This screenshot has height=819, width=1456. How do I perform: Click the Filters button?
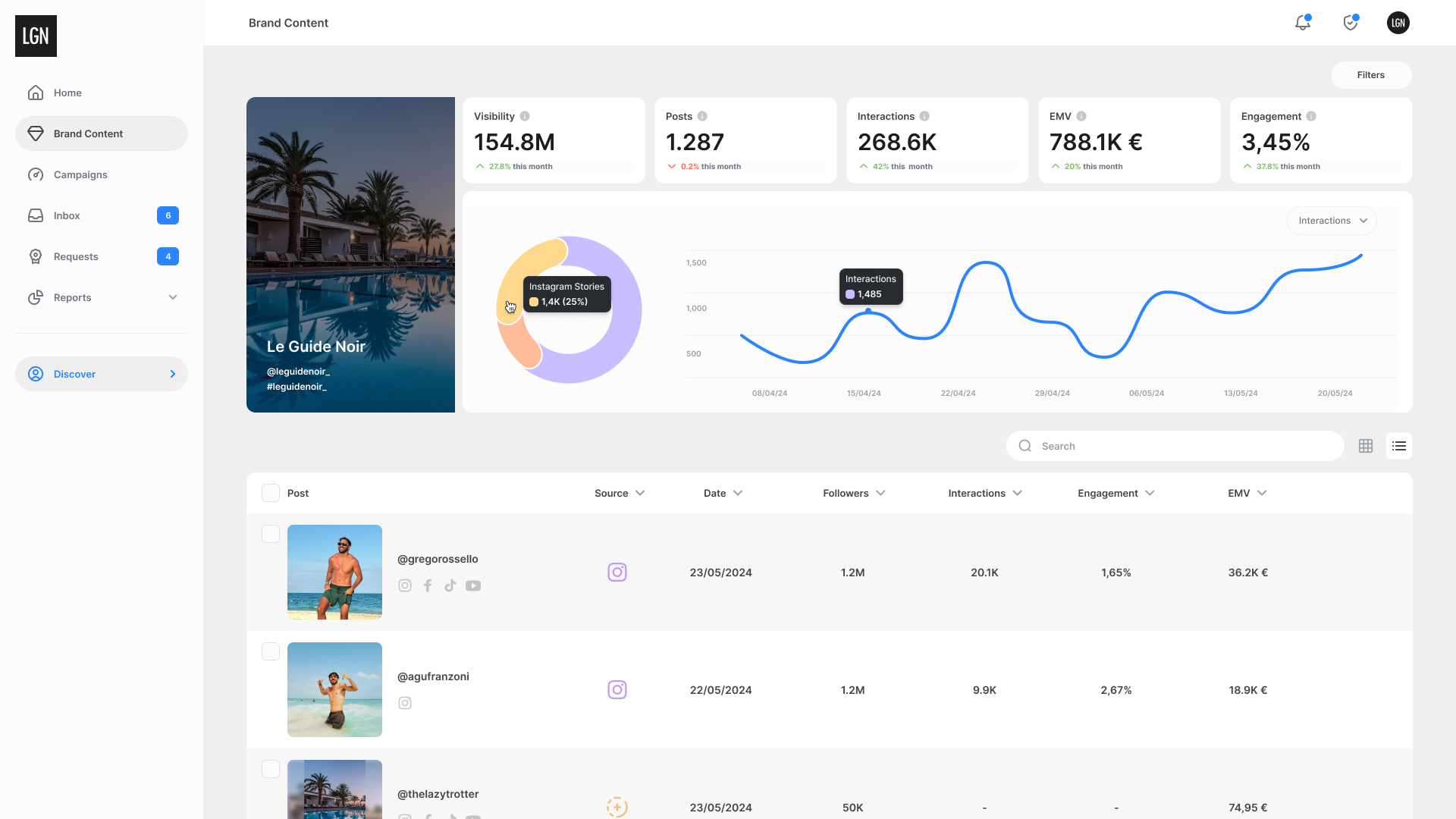point(1370,75)
